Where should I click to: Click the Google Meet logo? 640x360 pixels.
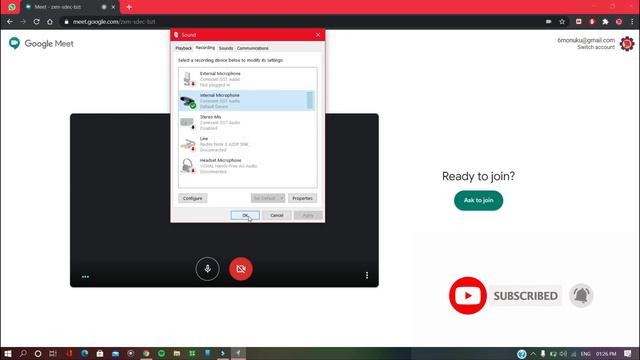tap(41, 43)
